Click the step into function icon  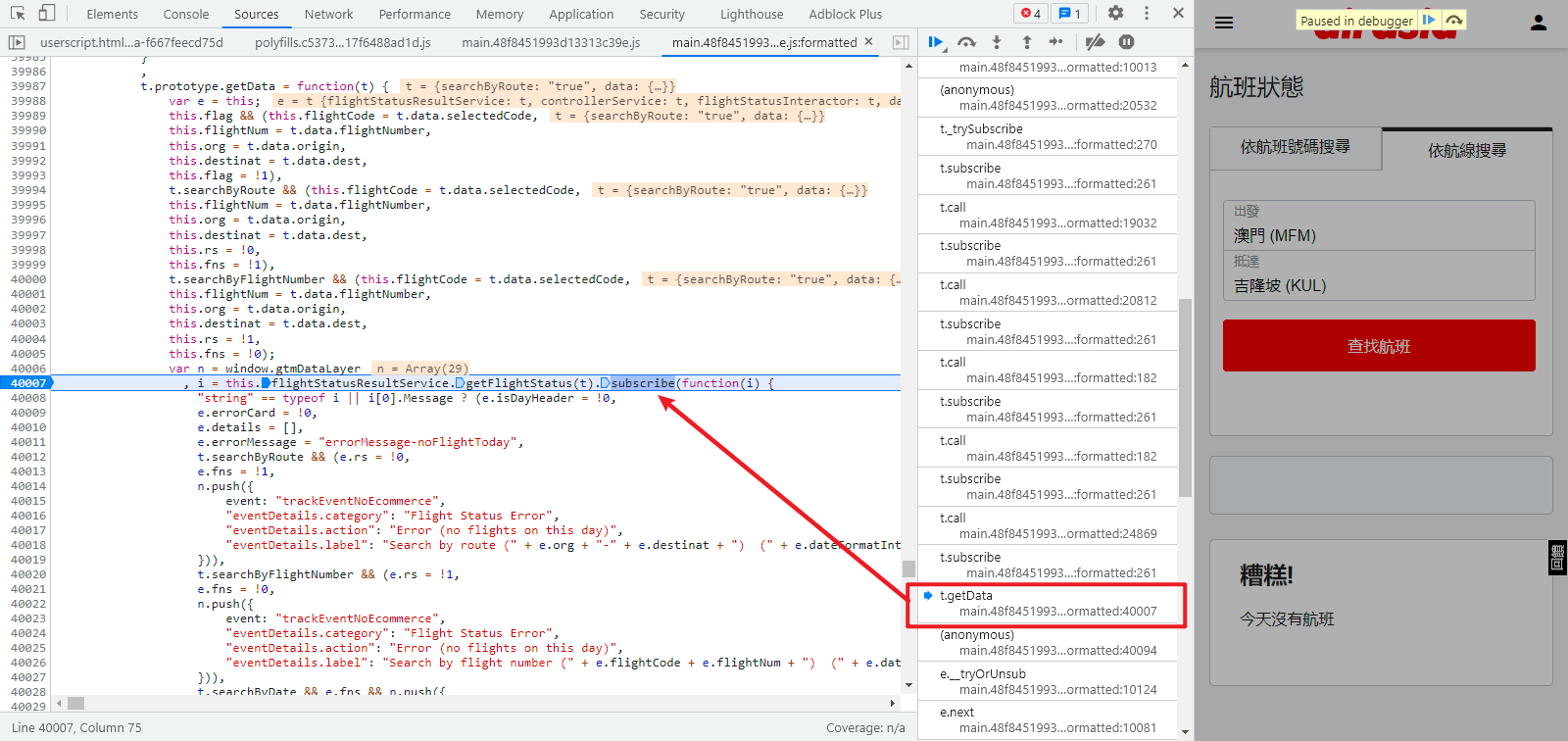click(x=997, y=42)
